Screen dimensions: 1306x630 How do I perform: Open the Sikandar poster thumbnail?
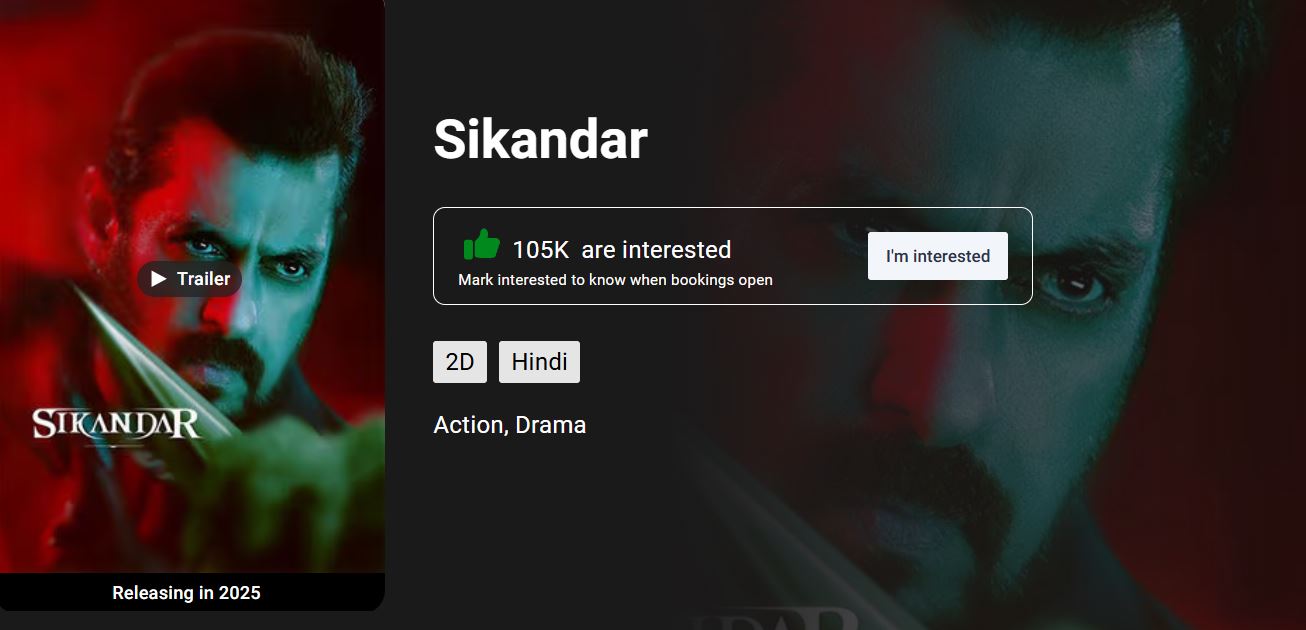pyautogui.click(x=192, y=286)
